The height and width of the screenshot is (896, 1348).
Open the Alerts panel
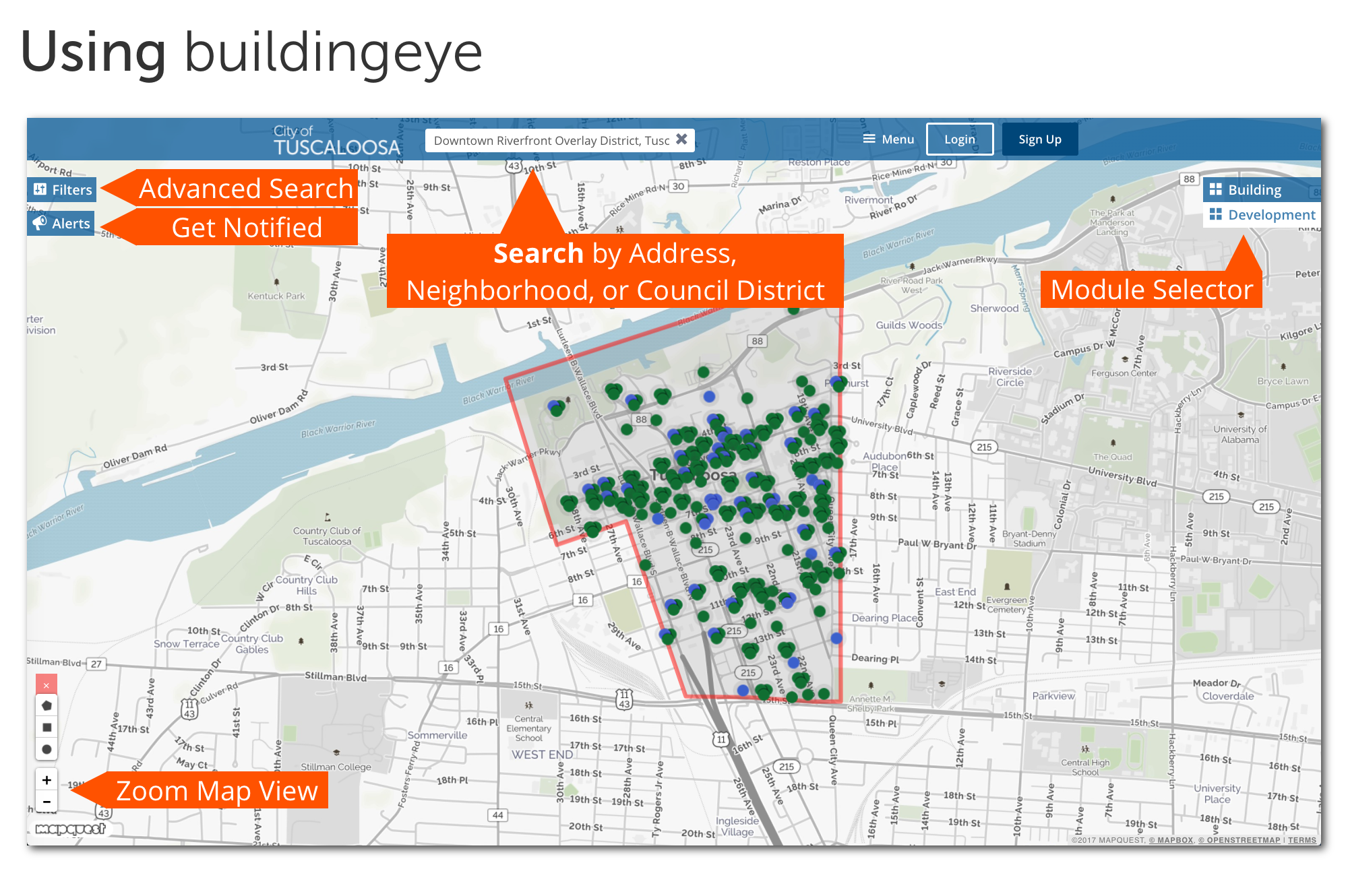click(x=61, y=224)
